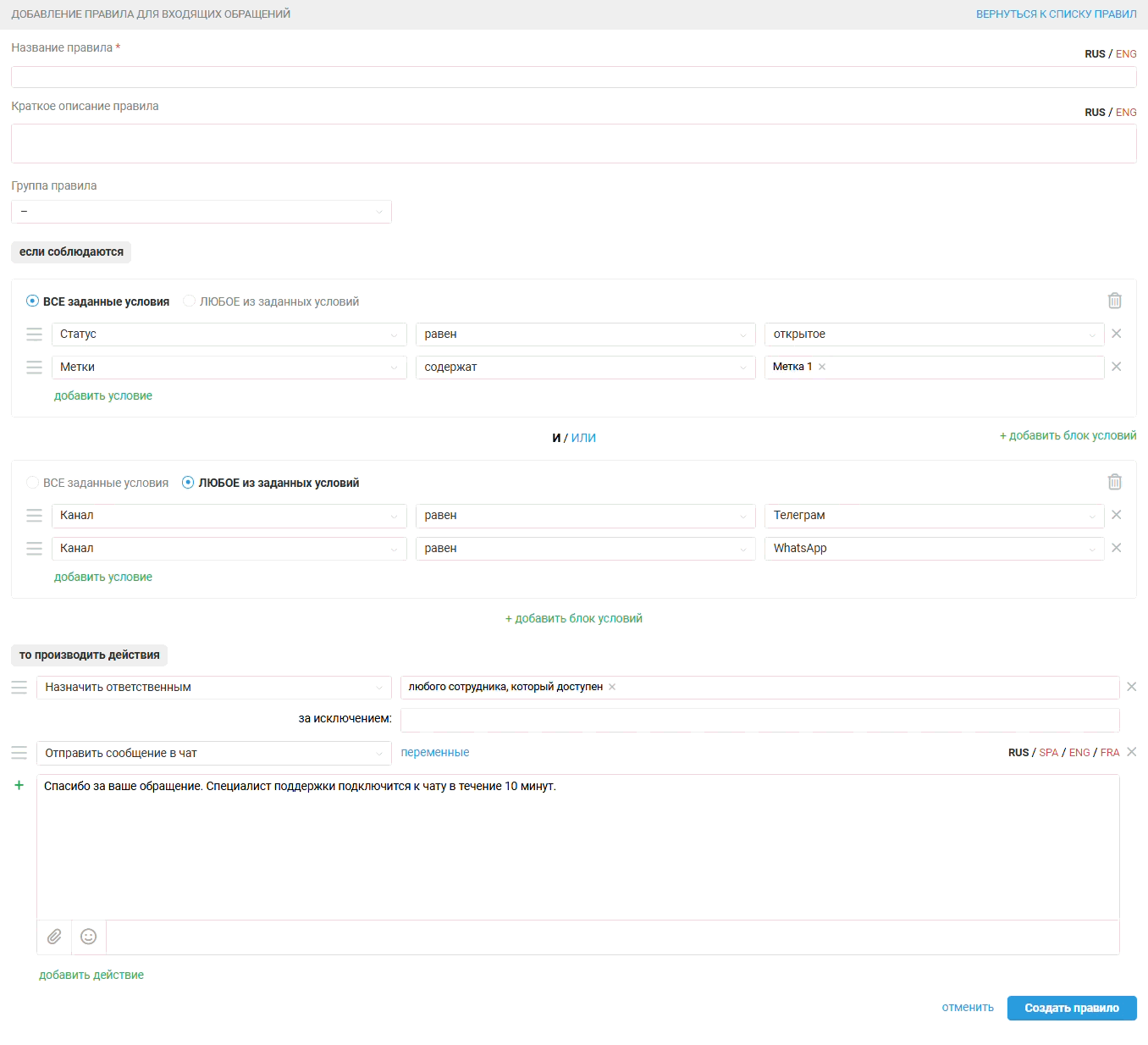Click the Создать правило button
This screenshot has height=1045, width=1148.
pos(1071,1008)
